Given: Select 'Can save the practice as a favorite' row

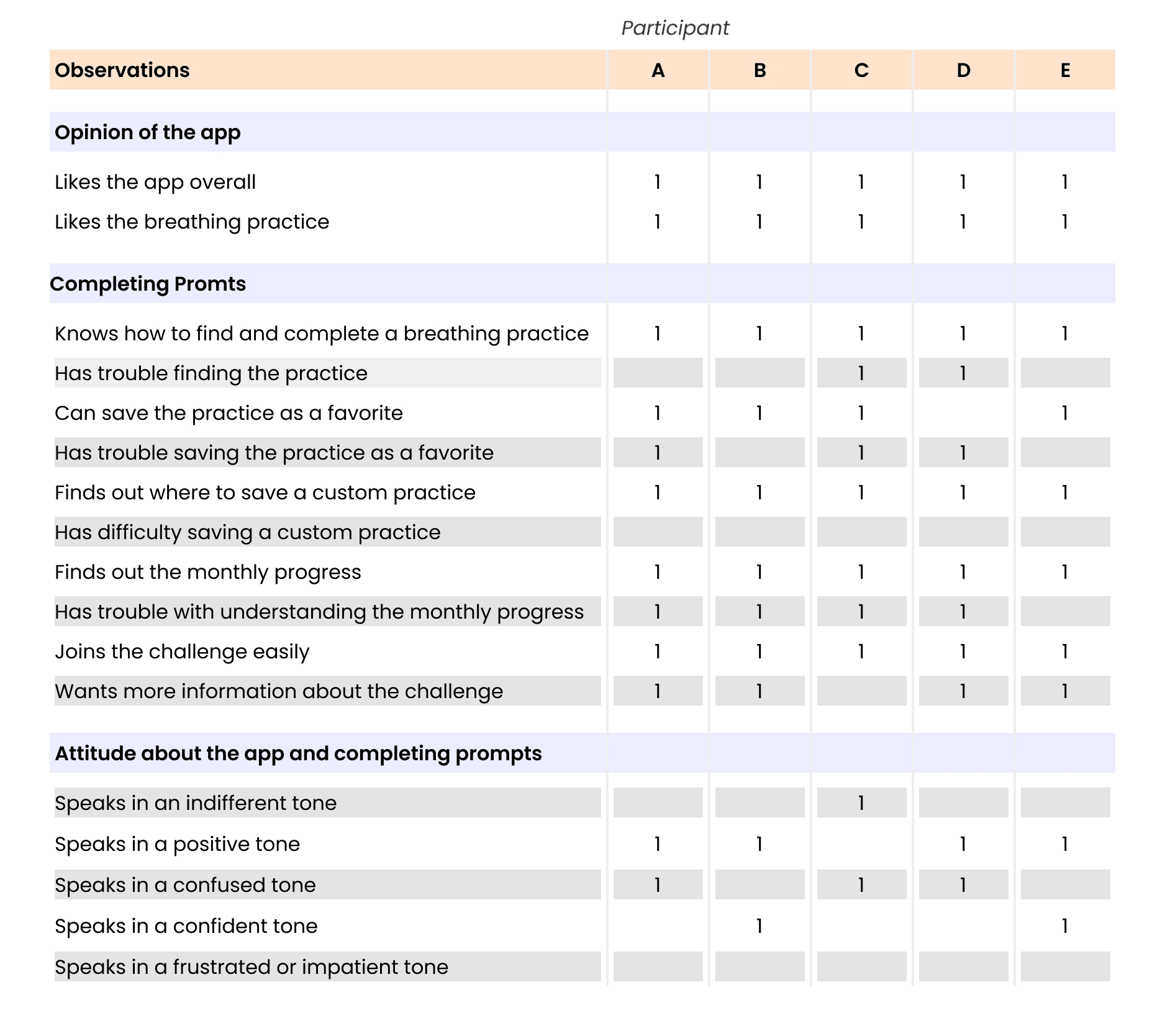Looking at the screenshot, I should click(229, 413).
